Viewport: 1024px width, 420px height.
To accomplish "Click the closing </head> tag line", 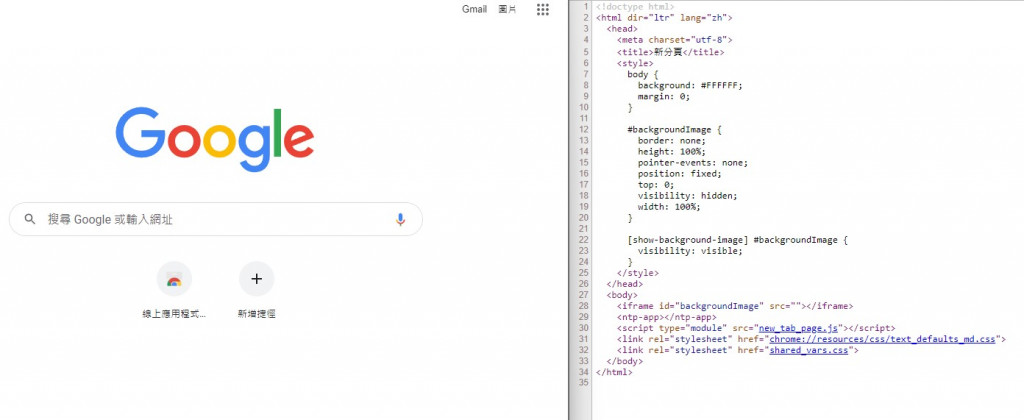I will 624,284.
